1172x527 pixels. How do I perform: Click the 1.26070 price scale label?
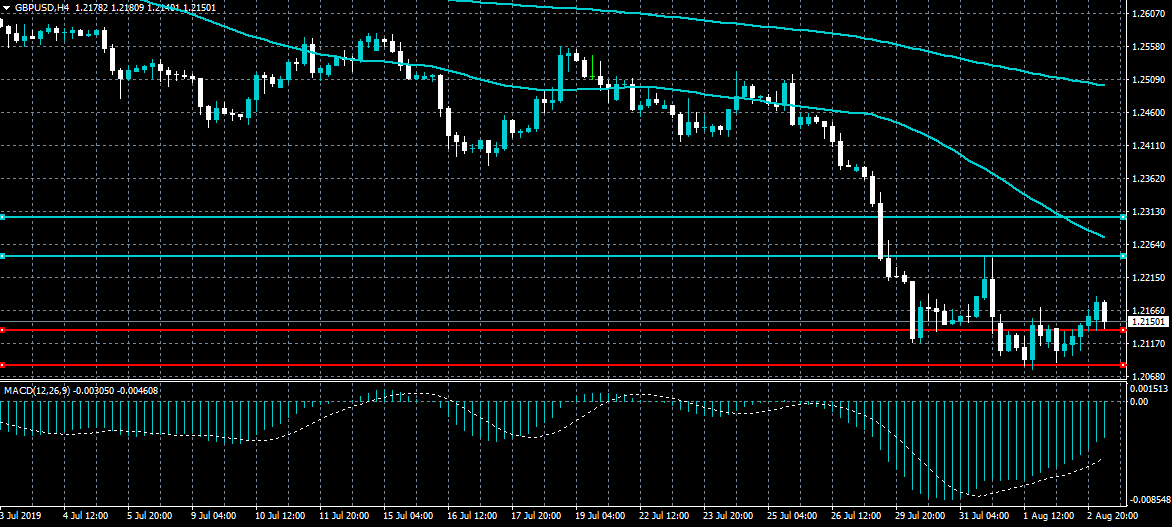pyautogui.click(x=1150, y=14)
